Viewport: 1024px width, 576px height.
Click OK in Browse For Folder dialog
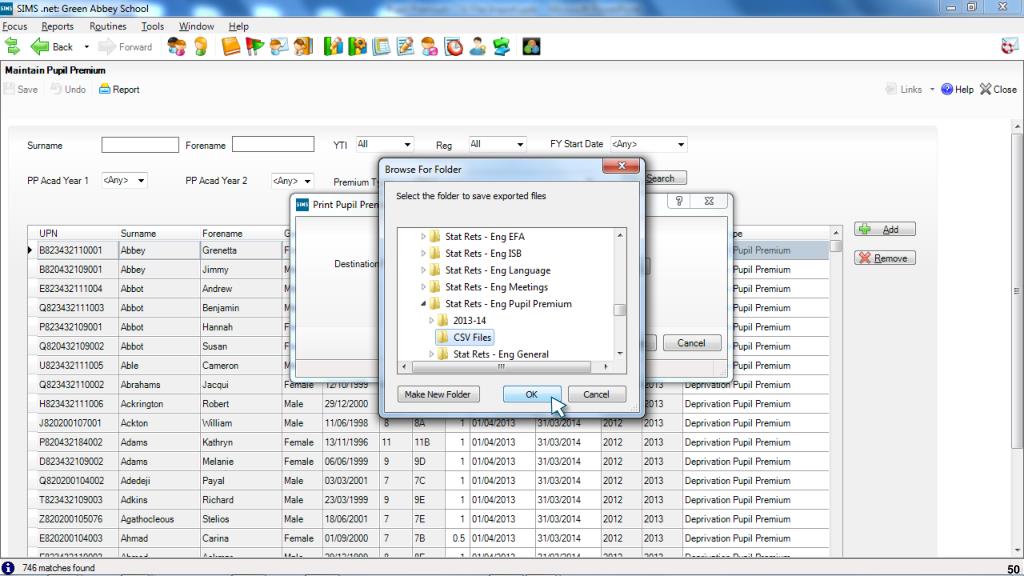(531, 394)
